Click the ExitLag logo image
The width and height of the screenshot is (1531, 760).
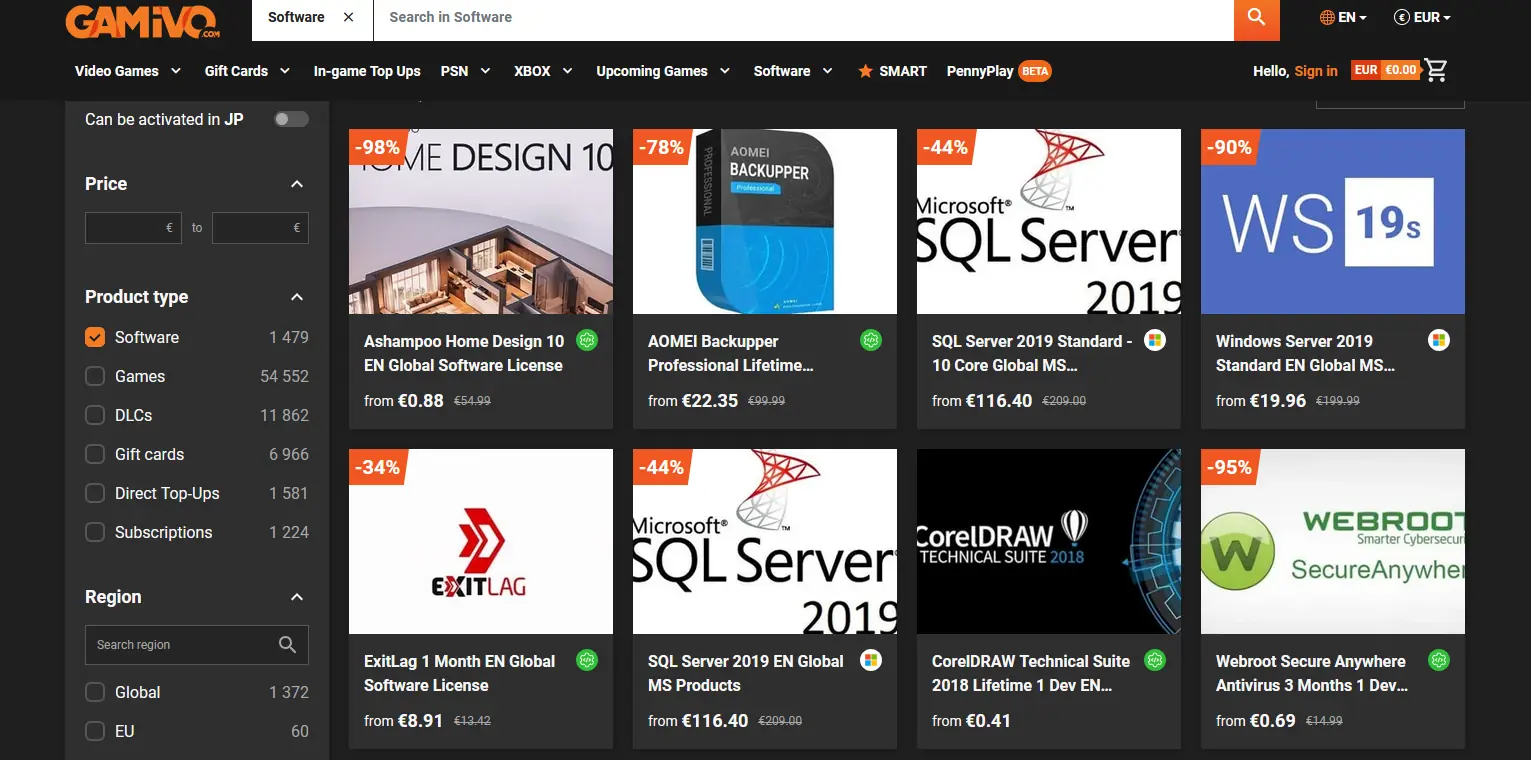pyautogui.click(x=481, y=541)
